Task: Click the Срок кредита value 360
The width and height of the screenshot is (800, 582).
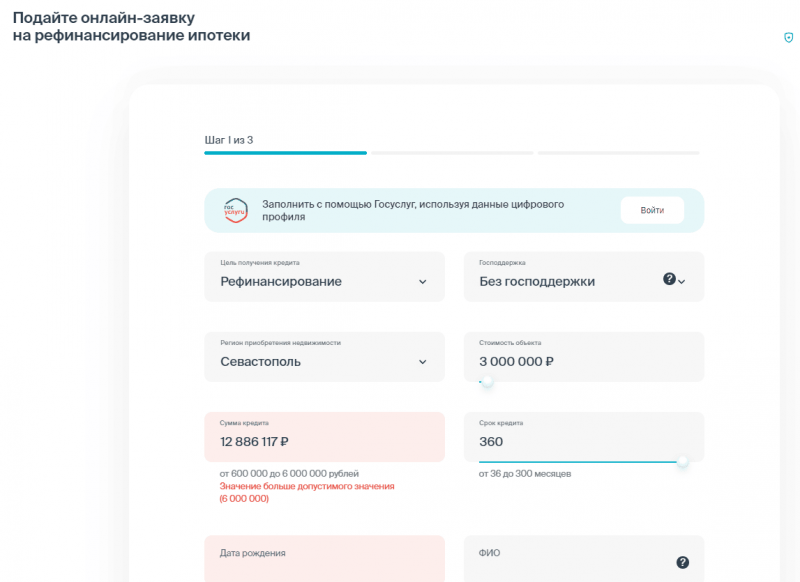Action: tap(490, 442)
